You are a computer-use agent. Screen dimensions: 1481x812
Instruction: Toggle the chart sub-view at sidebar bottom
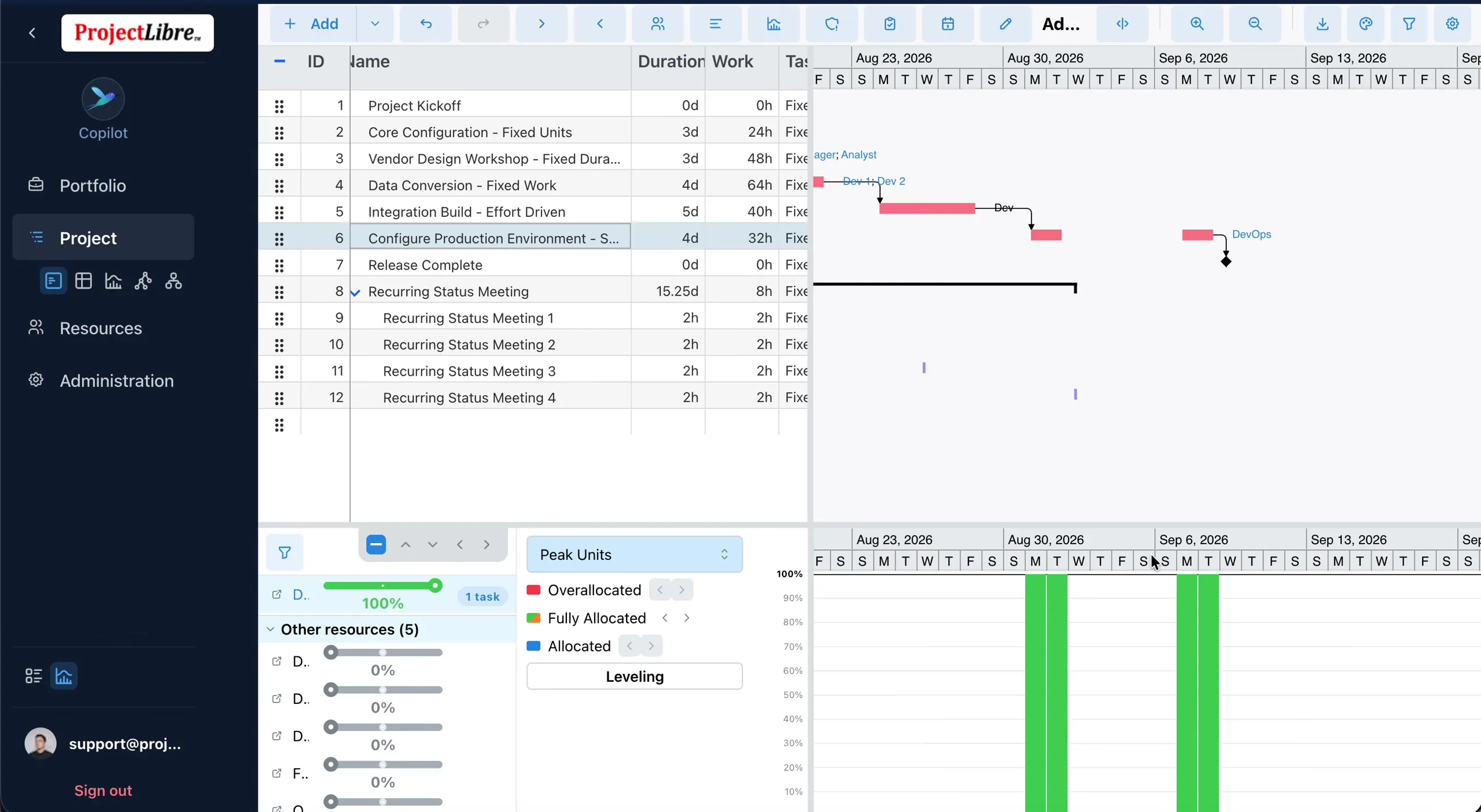coord(64,676)
